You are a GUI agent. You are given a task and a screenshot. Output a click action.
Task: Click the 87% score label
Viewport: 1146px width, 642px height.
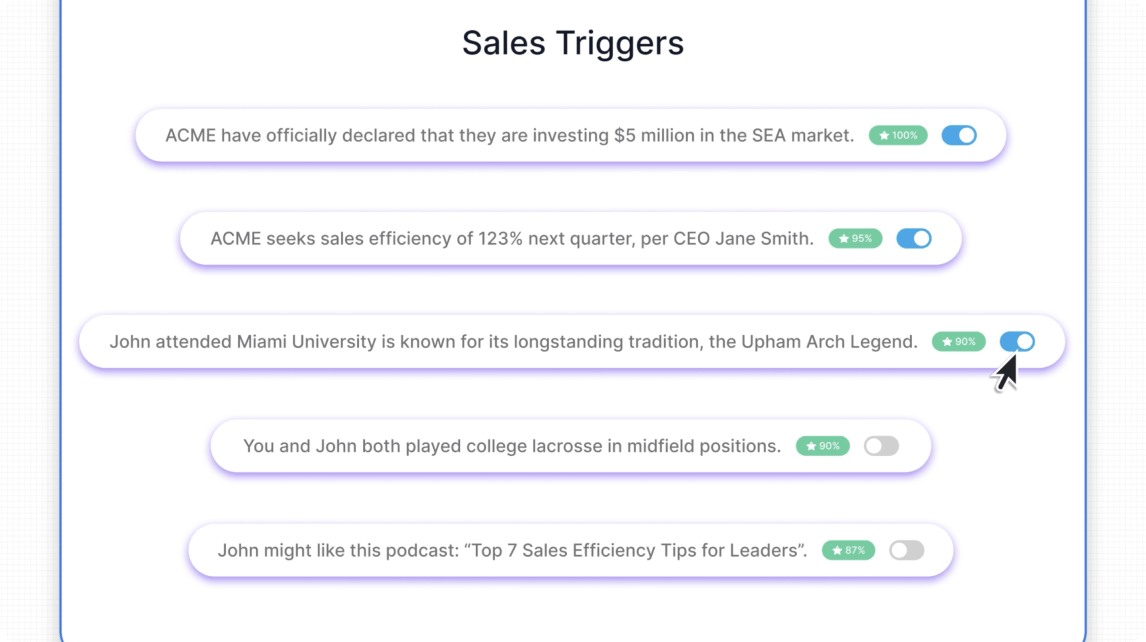tap(855, 550)
